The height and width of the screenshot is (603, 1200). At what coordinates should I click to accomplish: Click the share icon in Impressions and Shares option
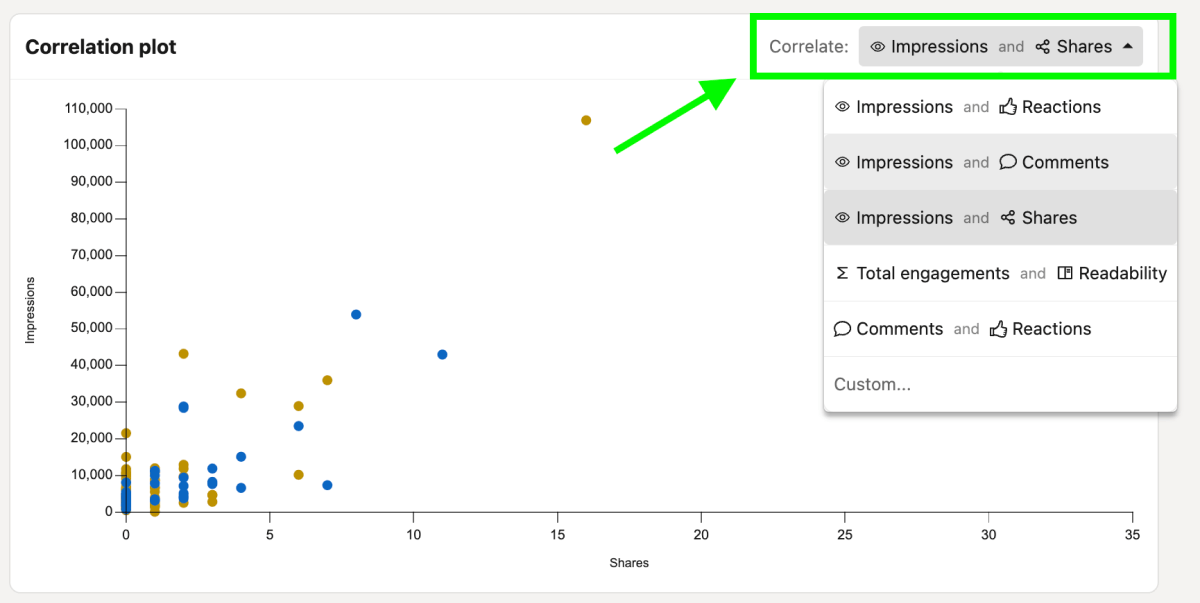[1007, 217]
